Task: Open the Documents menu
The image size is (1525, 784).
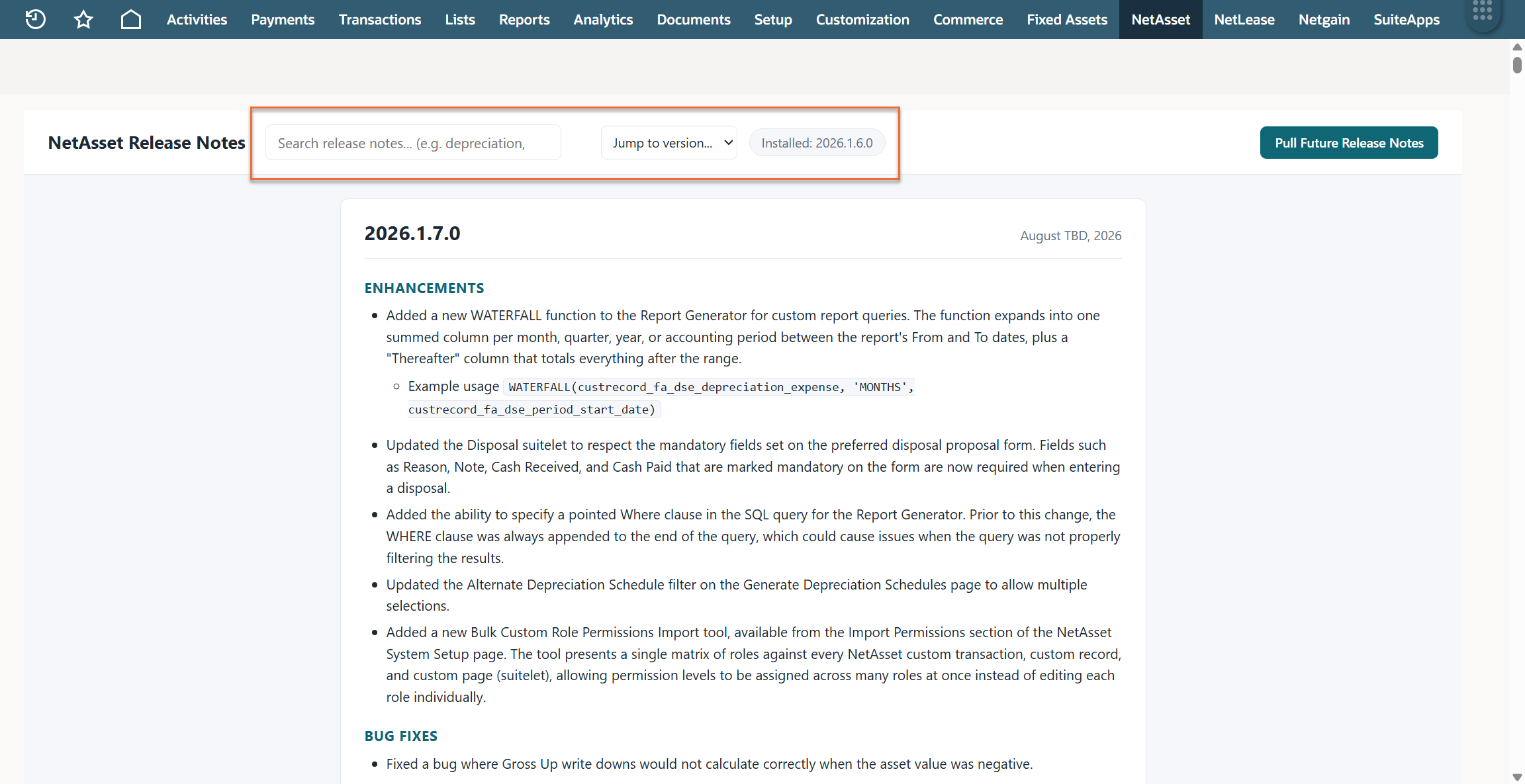Action: pos(694,19)
